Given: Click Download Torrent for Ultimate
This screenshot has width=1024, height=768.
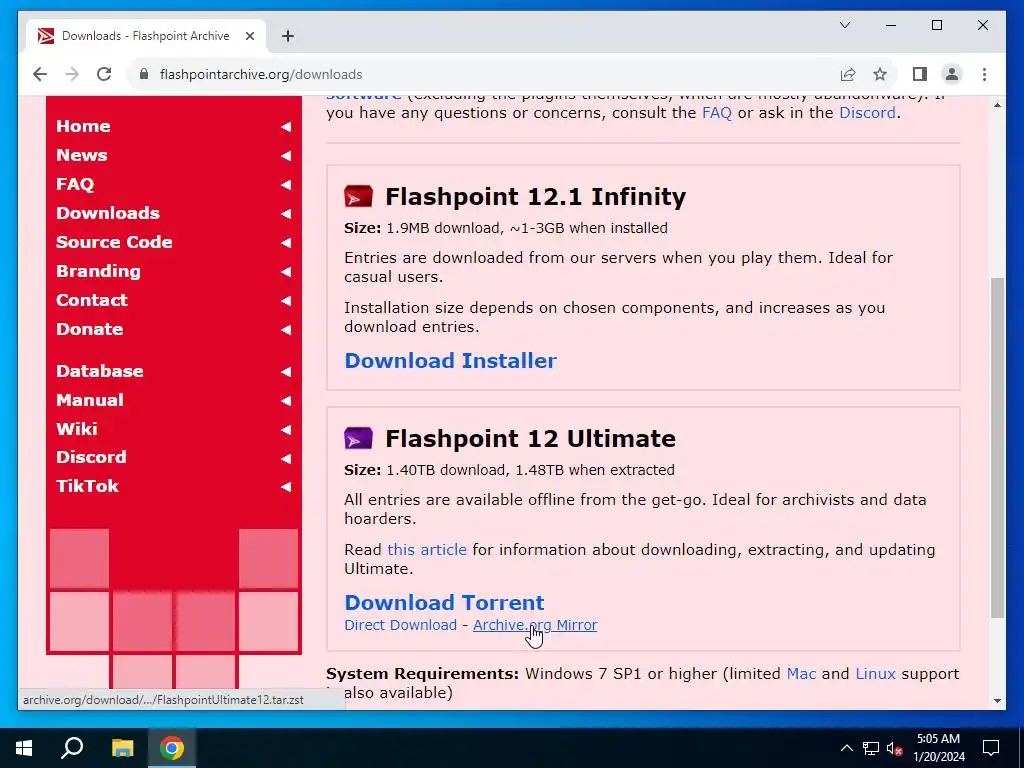Looking at the screenshot, I should point(444,602).
